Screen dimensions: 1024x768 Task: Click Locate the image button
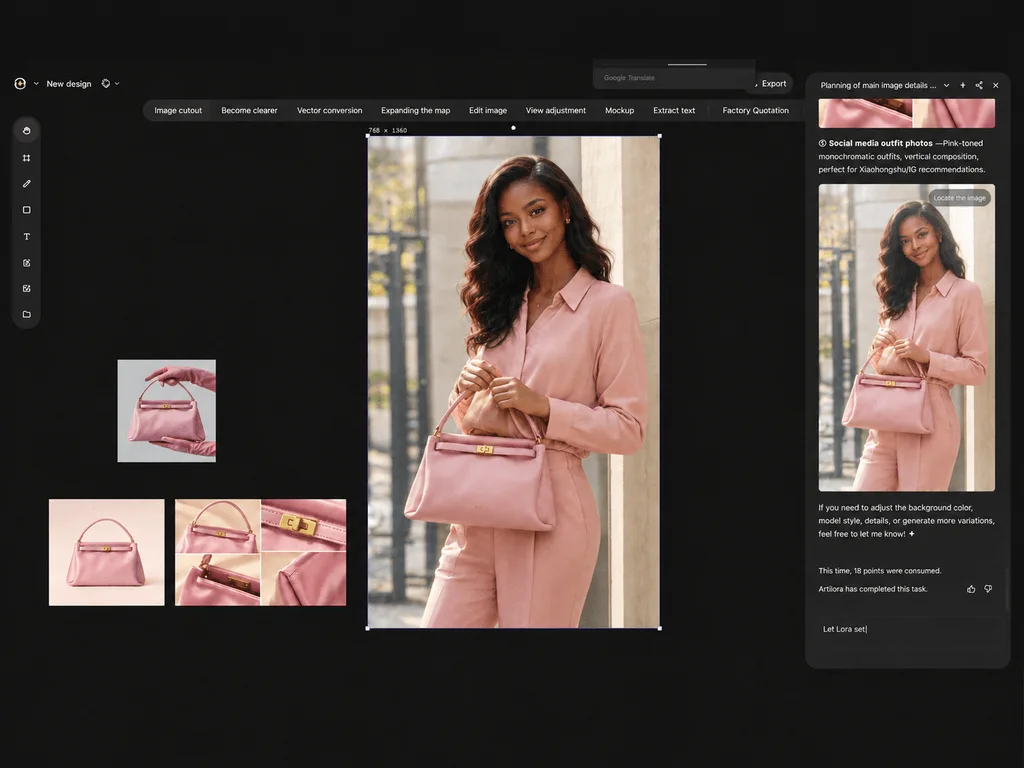[959, 198]
